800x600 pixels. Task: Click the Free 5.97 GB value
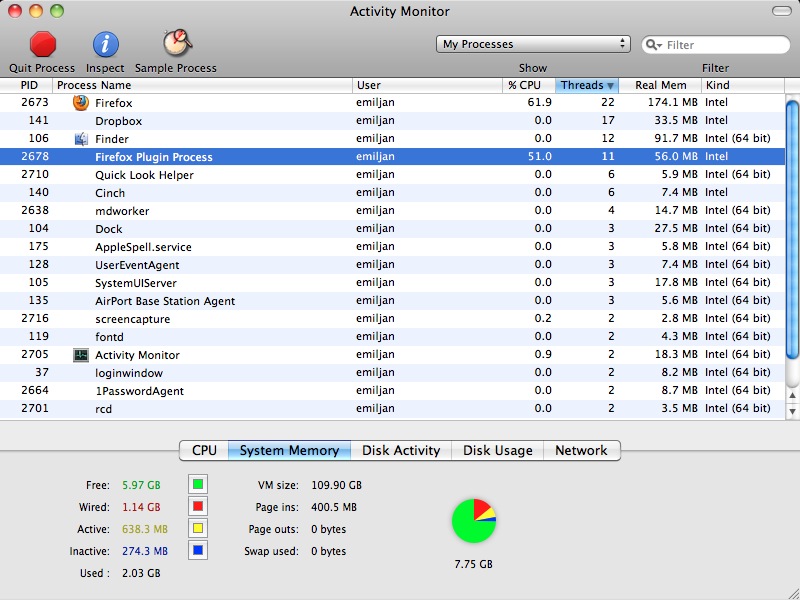pyautogui.click(x=141, y=485)
